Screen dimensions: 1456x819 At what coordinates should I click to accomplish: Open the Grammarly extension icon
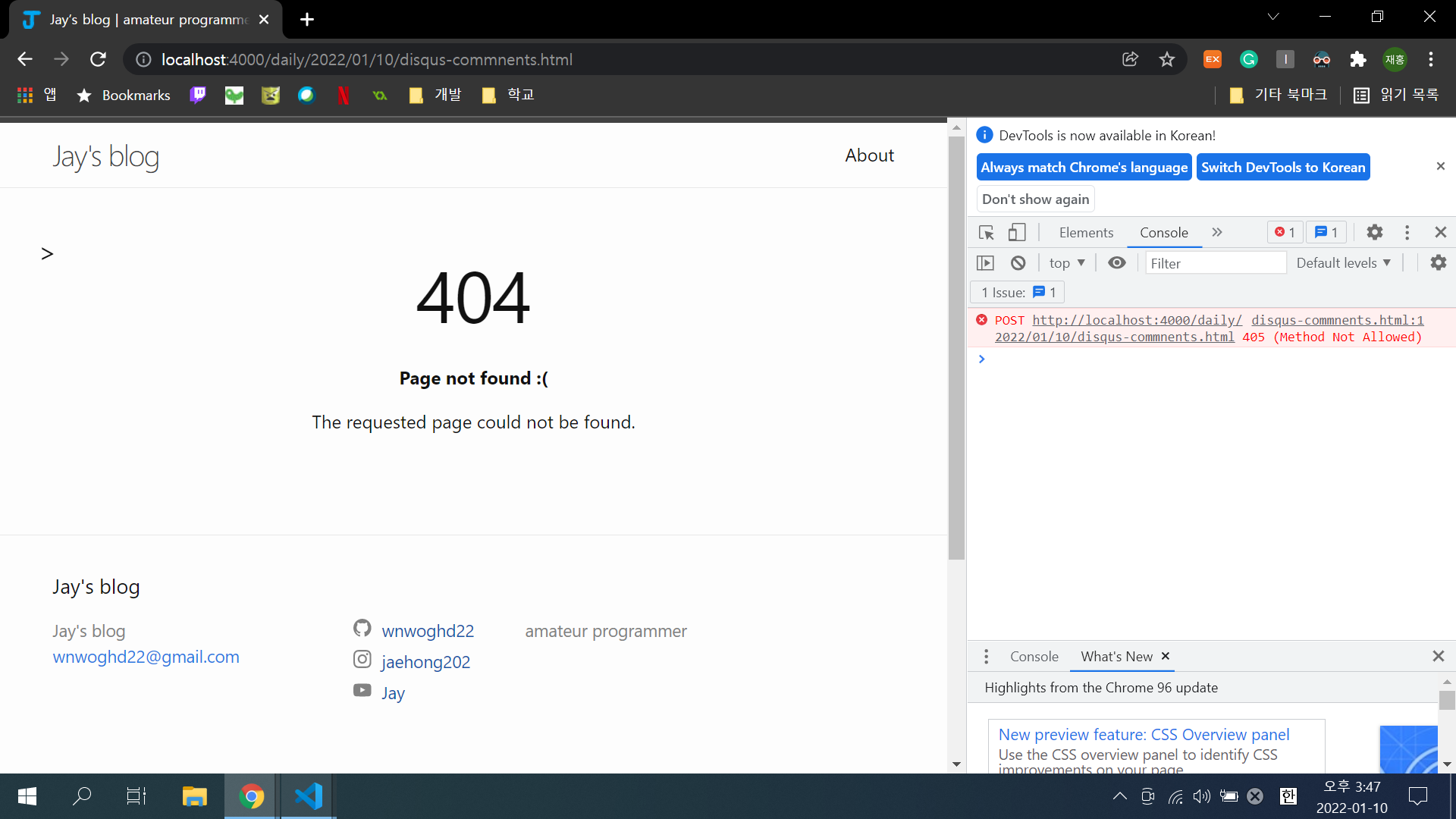click(x=1249, y=59)
